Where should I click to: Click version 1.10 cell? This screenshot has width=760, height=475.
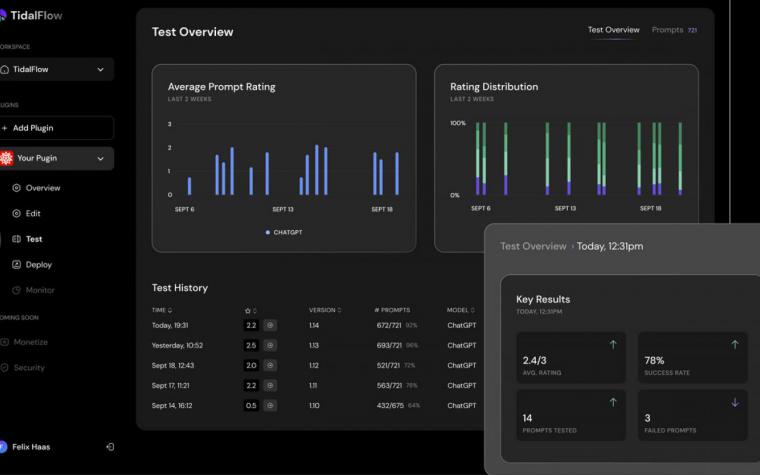pyautogui.click(x=314, y=406)
